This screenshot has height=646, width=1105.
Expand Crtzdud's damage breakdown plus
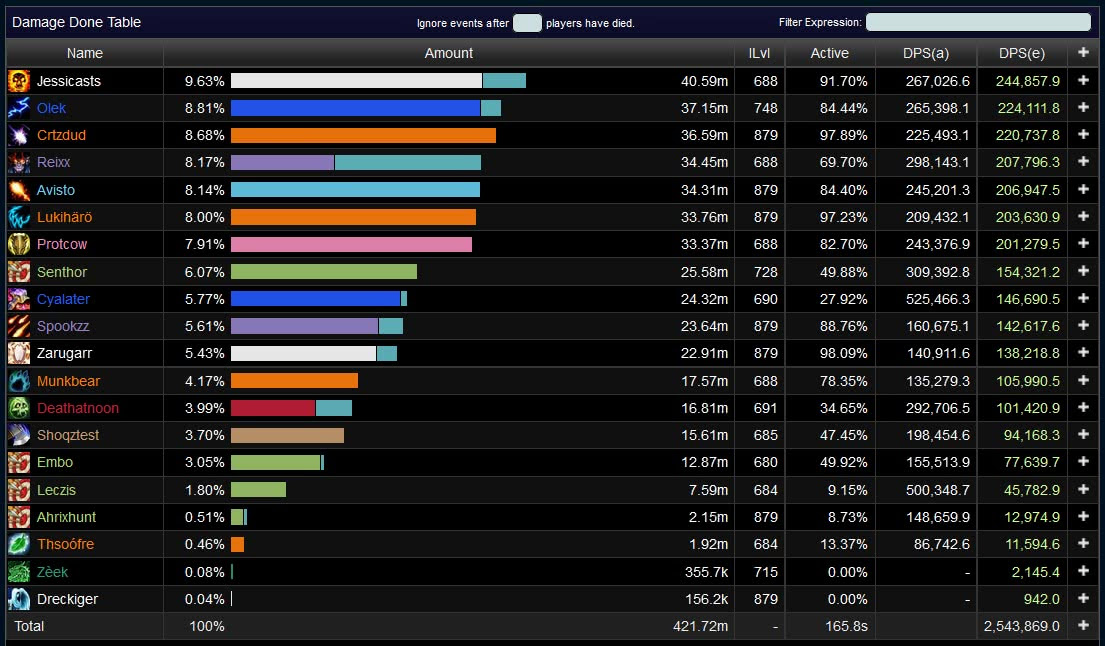pos(1083,135)
